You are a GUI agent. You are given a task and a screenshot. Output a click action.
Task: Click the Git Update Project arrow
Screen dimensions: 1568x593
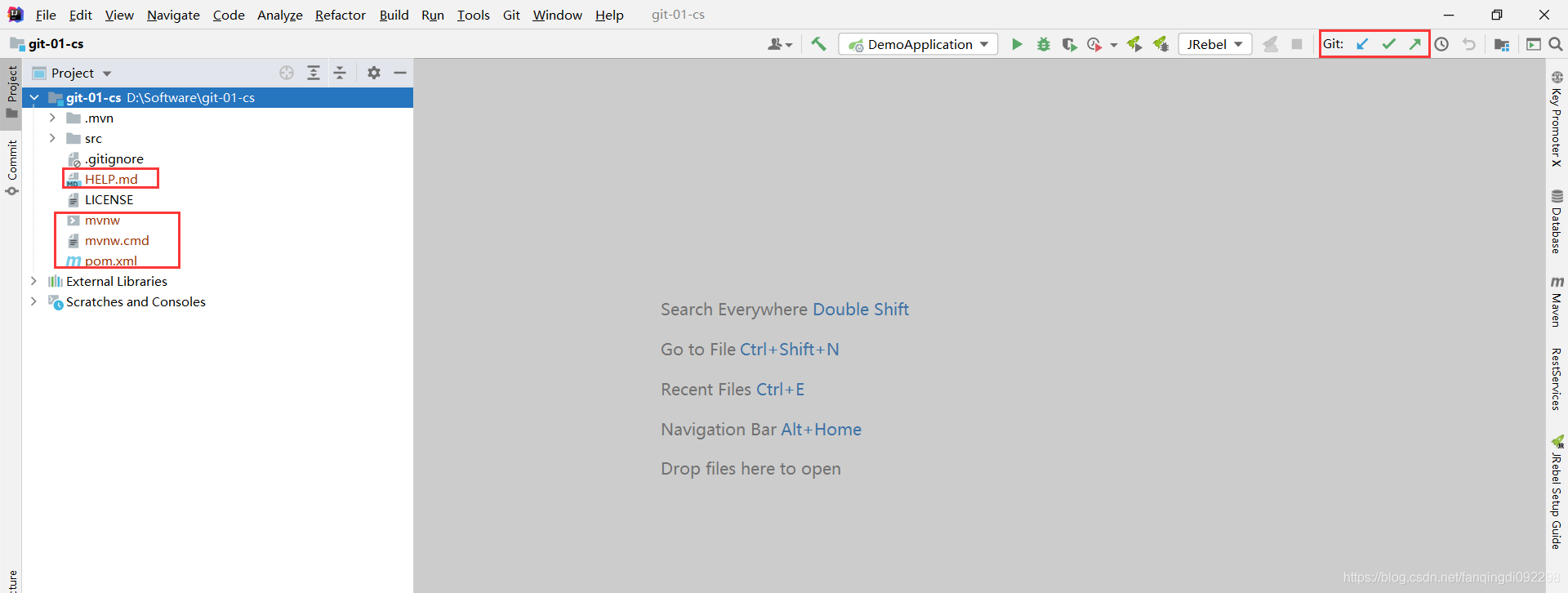pyautogui.click(x=1362, y=44)
